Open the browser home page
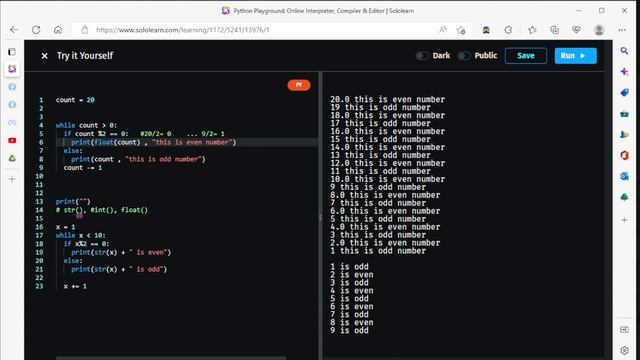Image resolution: width=640 pixels, height=360 pixels. (x=58, y=30)
